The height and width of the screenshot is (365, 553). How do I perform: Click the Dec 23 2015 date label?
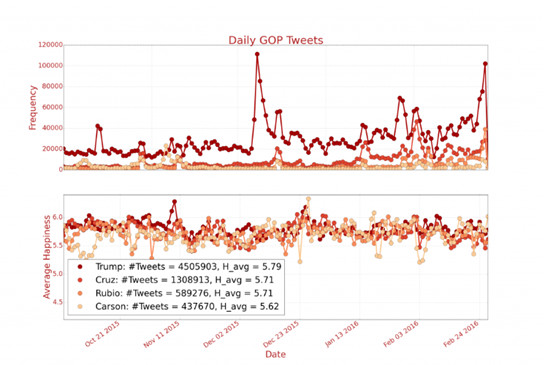281,334
